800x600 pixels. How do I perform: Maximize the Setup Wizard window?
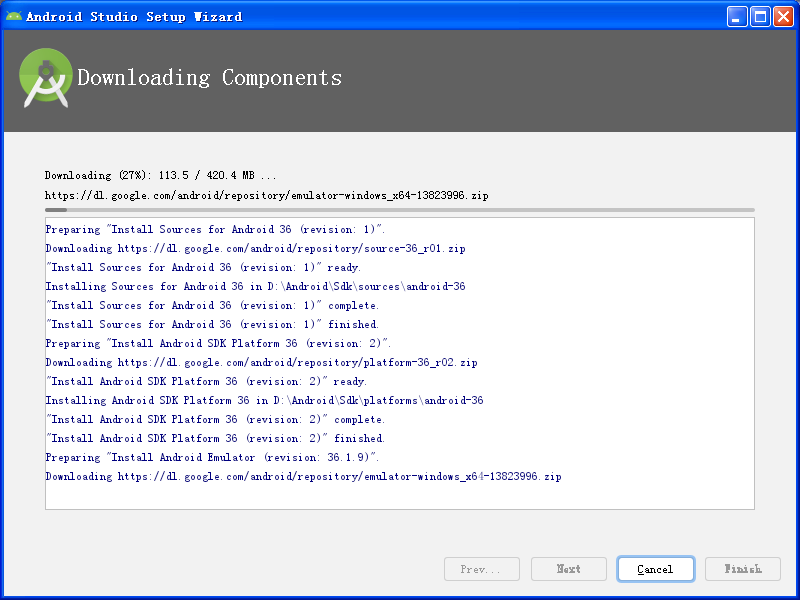[x=760, y=17]
